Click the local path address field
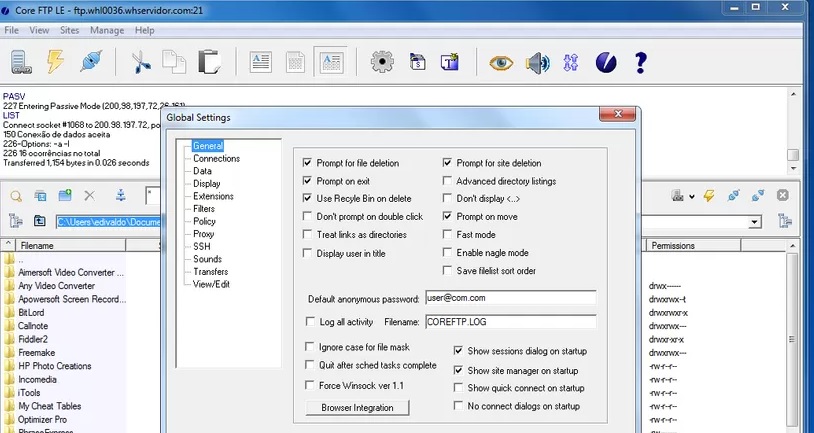The width and height of the screenshot is (814, 433). [108, 222]
